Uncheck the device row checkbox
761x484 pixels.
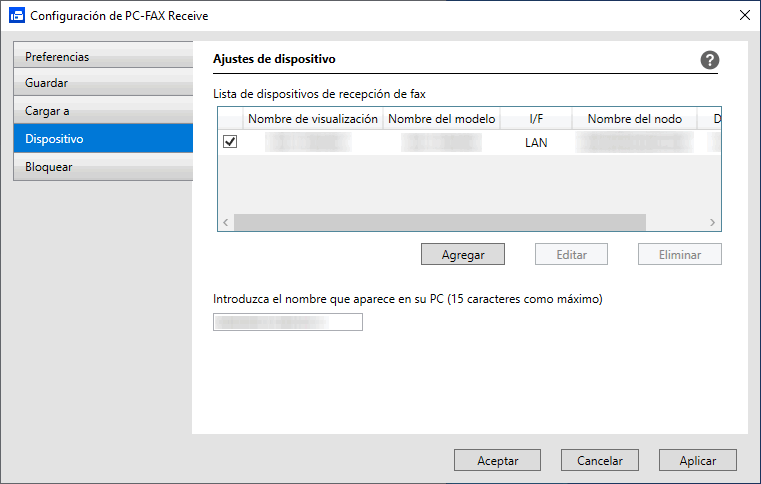coord(230,143)
